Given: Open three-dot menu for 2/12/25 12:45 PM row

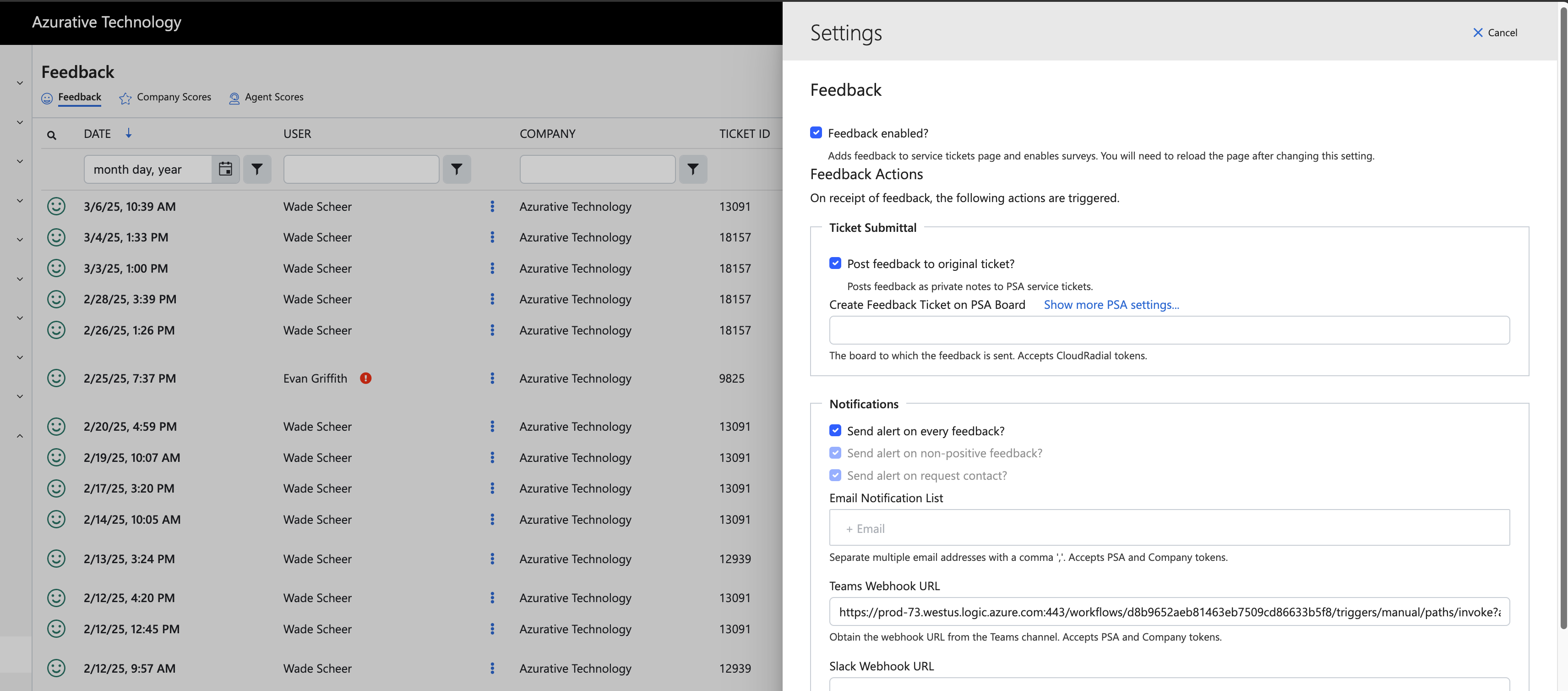Looking at the screenshot, I should coord(492,629).
